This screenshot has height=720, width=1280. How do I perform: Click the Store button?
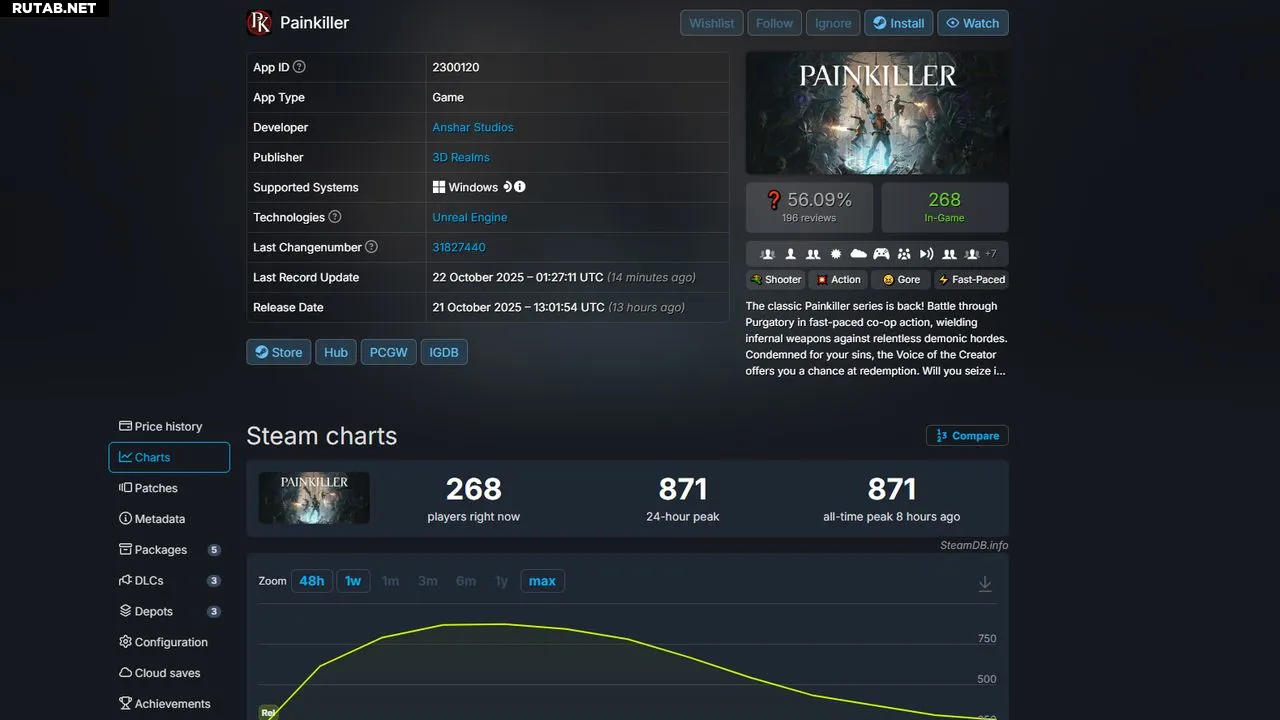tap(278, 352)
